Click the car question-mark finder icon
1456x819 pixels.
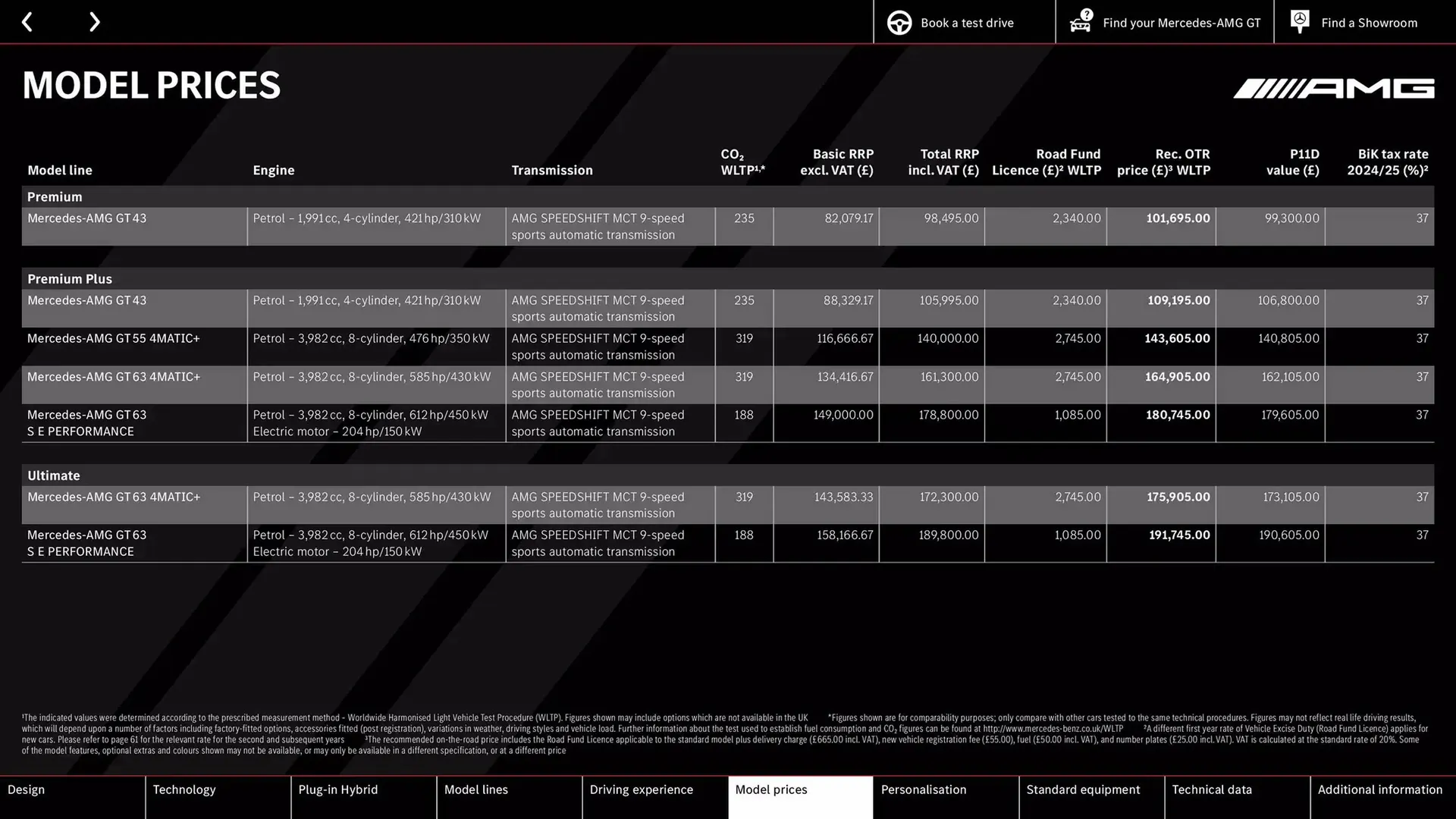pyautogui.click(x=1081, y=21)
